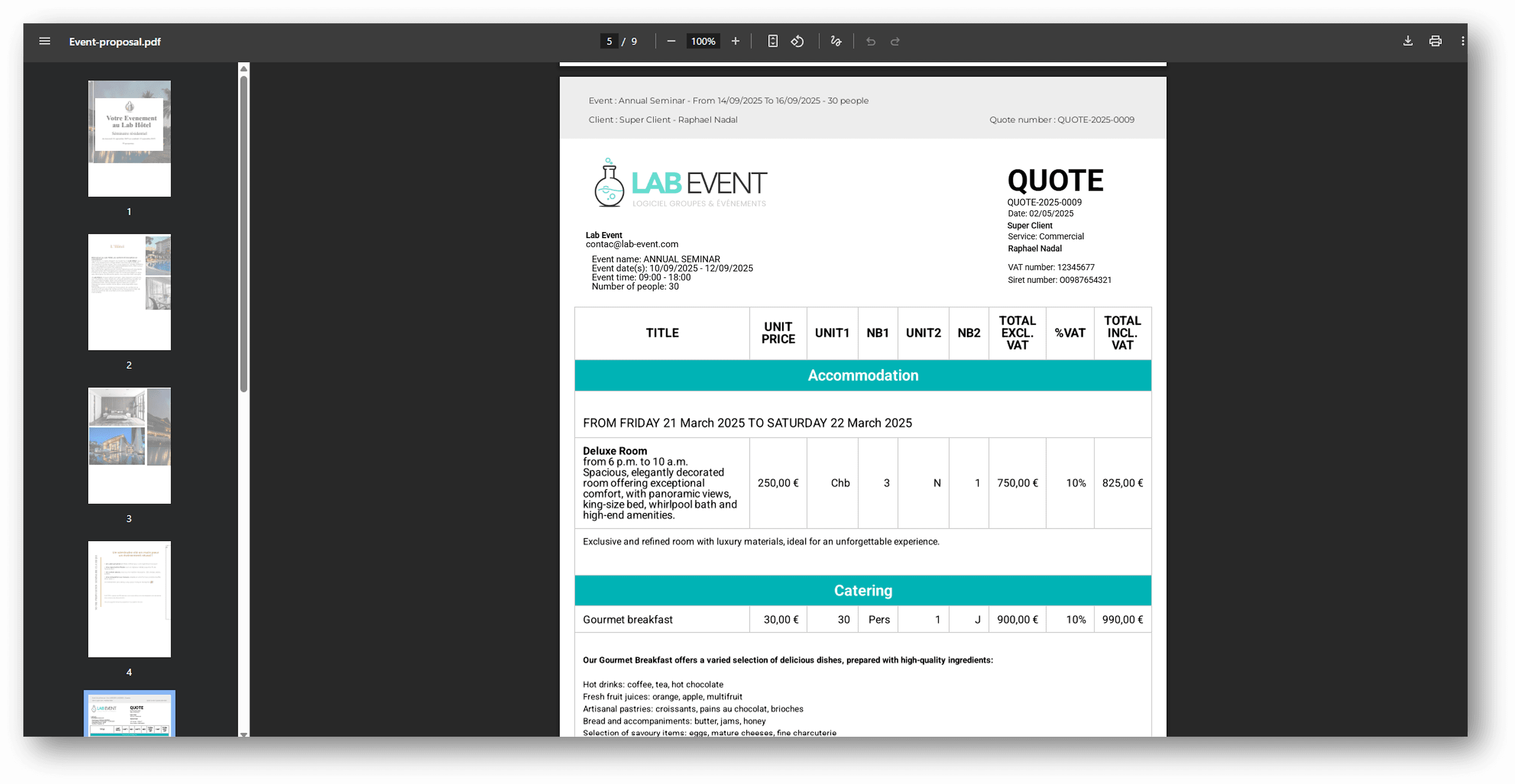Select page 3 thumbnail with photos
Image resolution: width=1515 pixels, height=784 pixels.
[129, 446]
